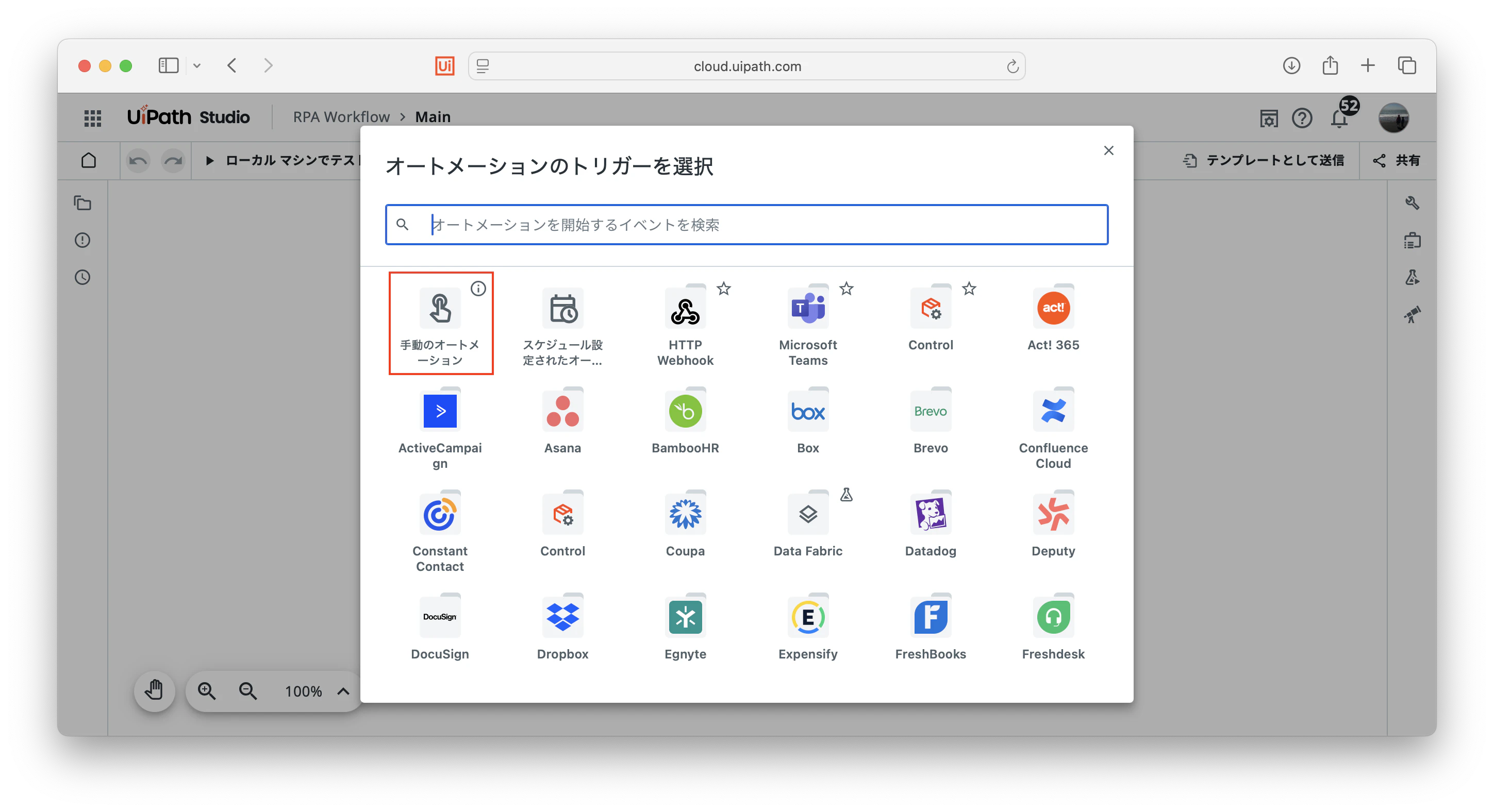This screenshot has height=812, width=1494.
Task: Pick the ActiveCampaign connector
Action: click(x=440, y=427)
